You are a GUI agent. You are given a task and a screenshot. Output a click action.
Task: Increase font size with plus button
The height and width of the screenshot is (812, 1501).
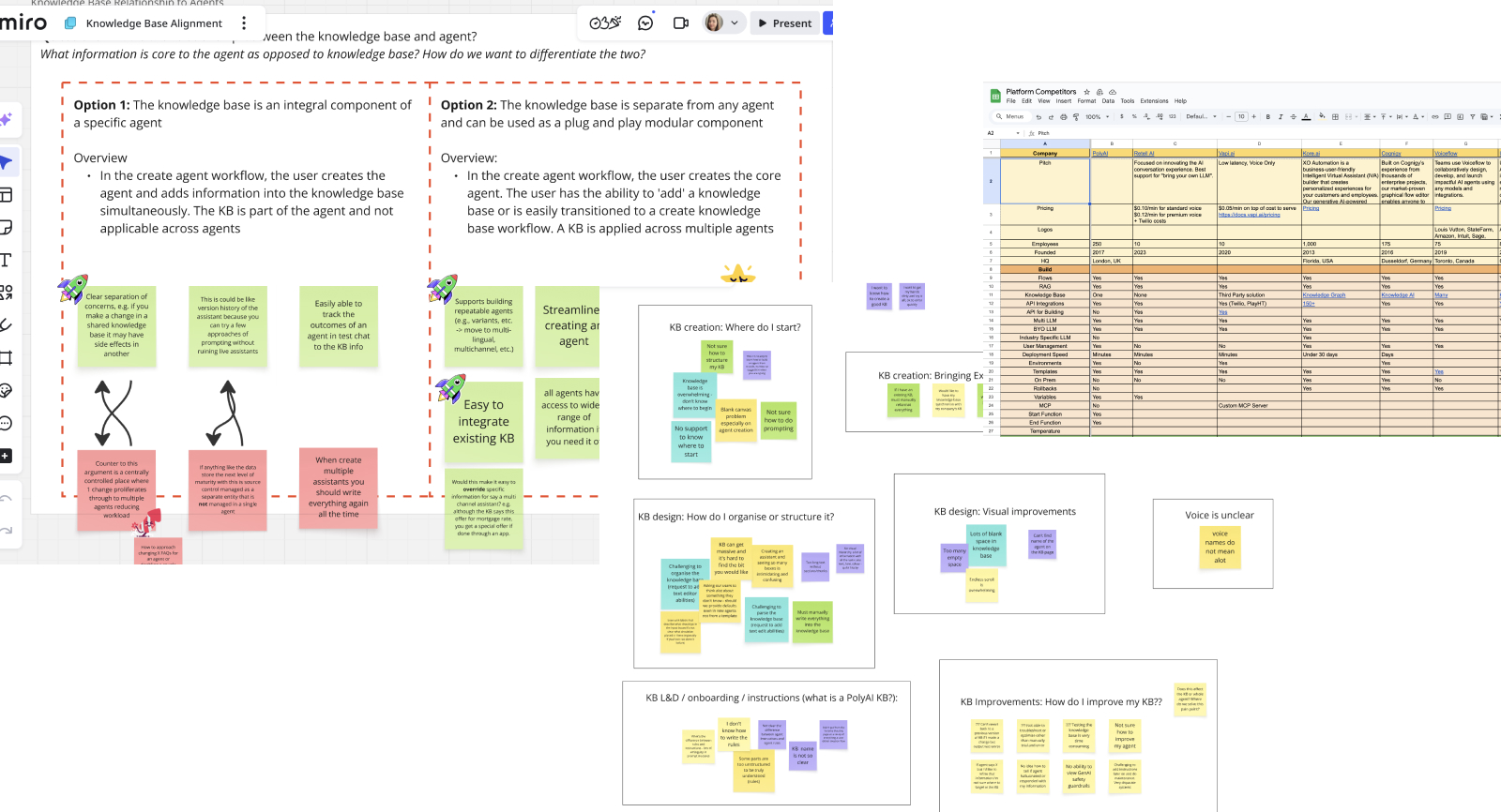[1253, 117]
